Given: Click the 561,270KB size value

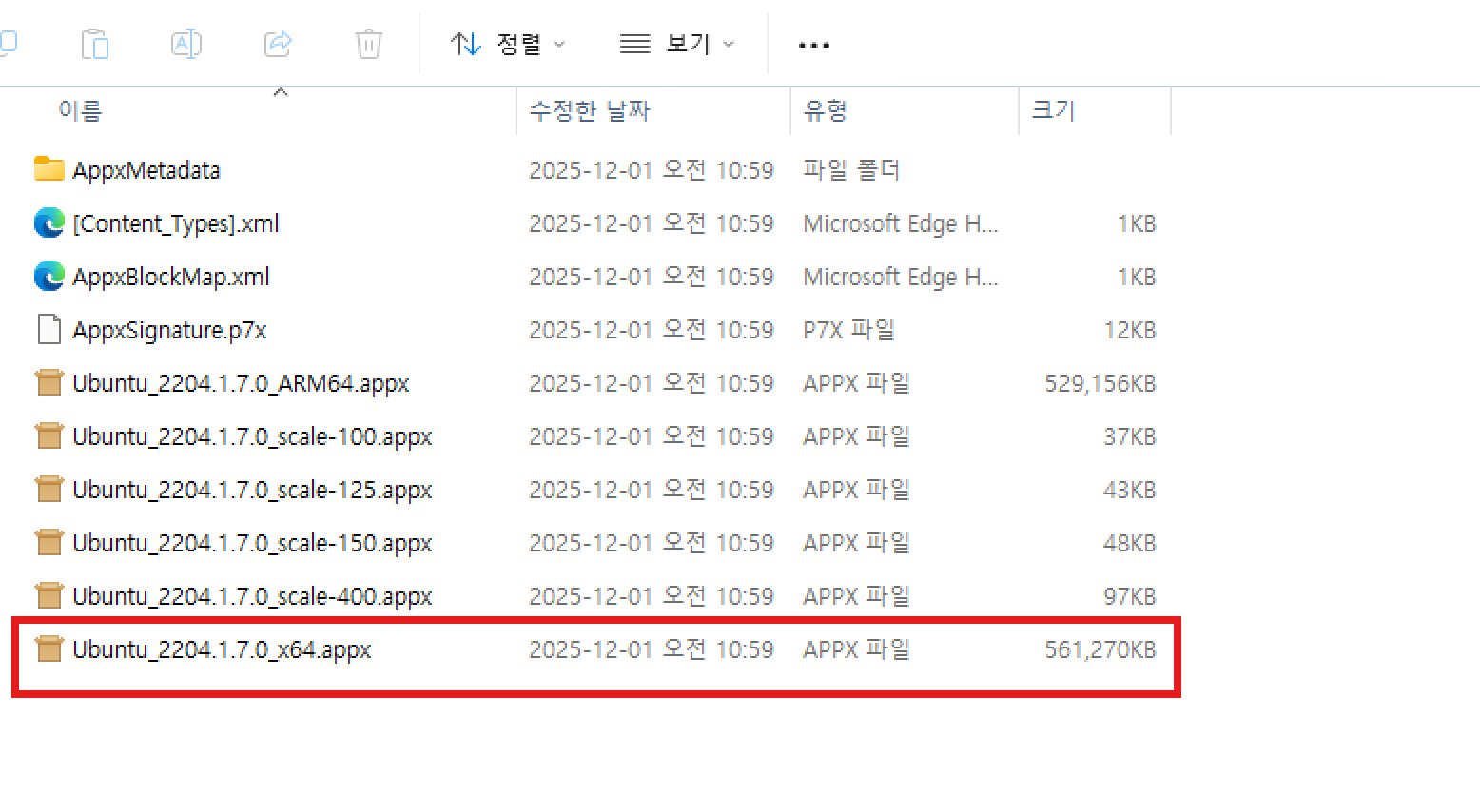Looking at the screenshot, I should [1100, 649].
